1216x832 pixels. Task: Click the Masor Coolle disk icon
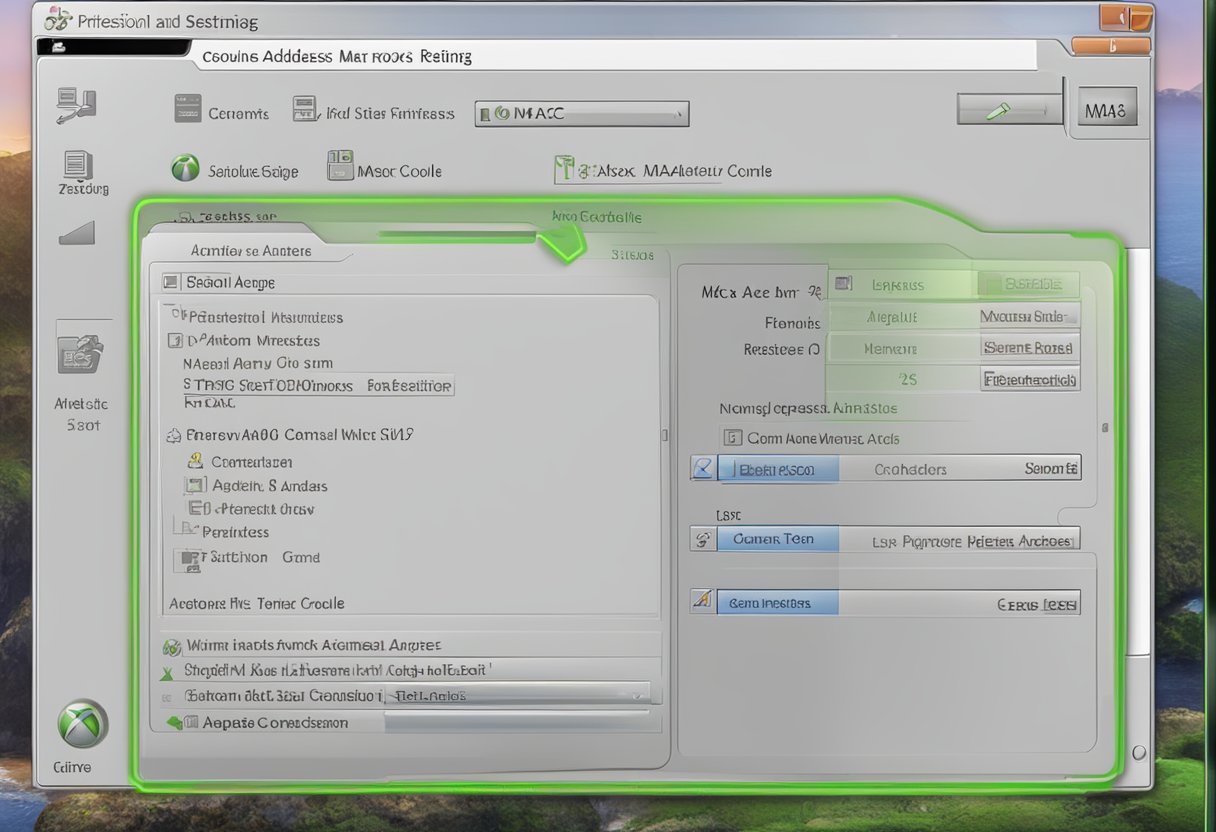(340, 167)
